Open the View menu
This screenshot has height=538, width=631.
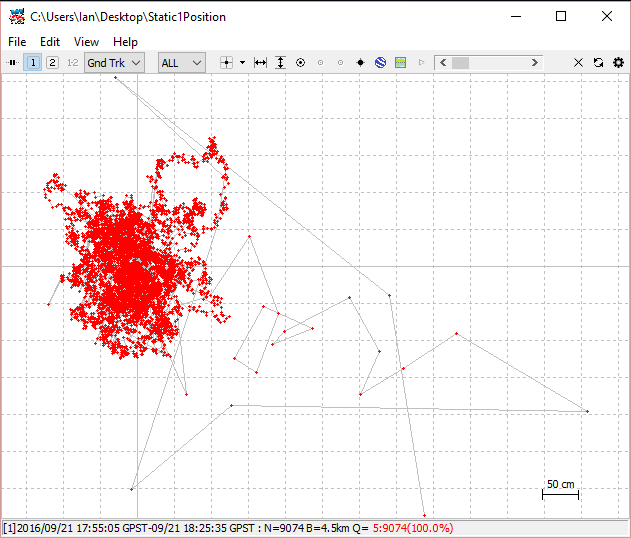(86, 42)
